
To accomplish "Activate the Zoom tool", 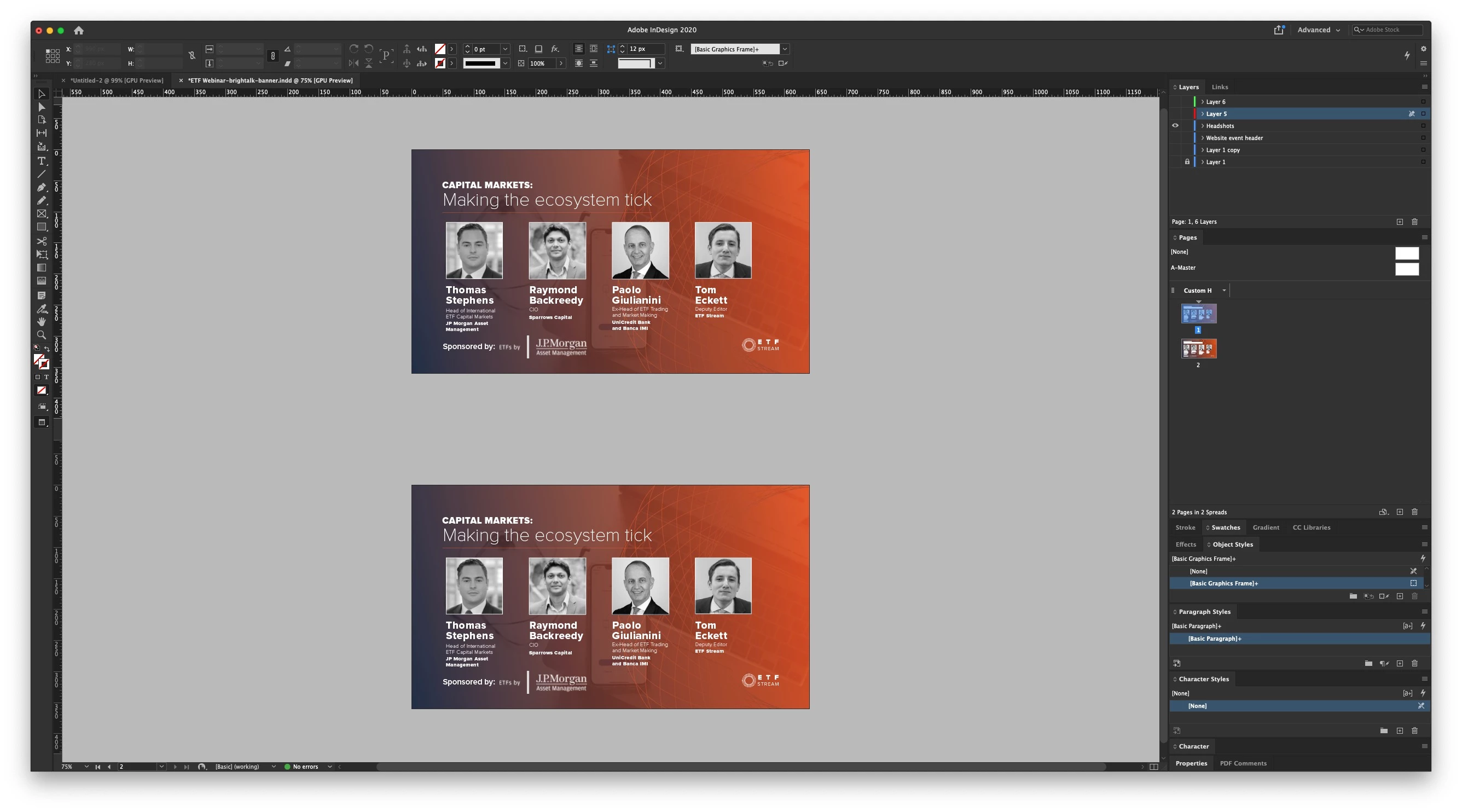I will 42,335.
